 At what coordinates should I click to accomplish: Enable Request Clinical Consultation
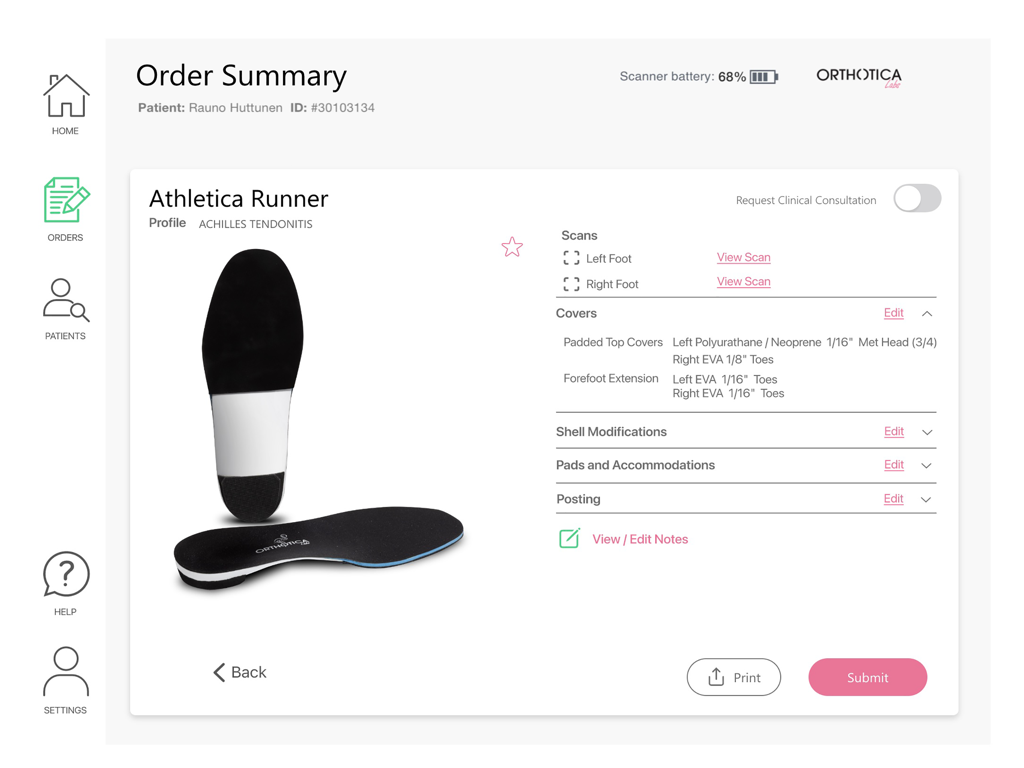pyautogui.click(x=917, y=198)
